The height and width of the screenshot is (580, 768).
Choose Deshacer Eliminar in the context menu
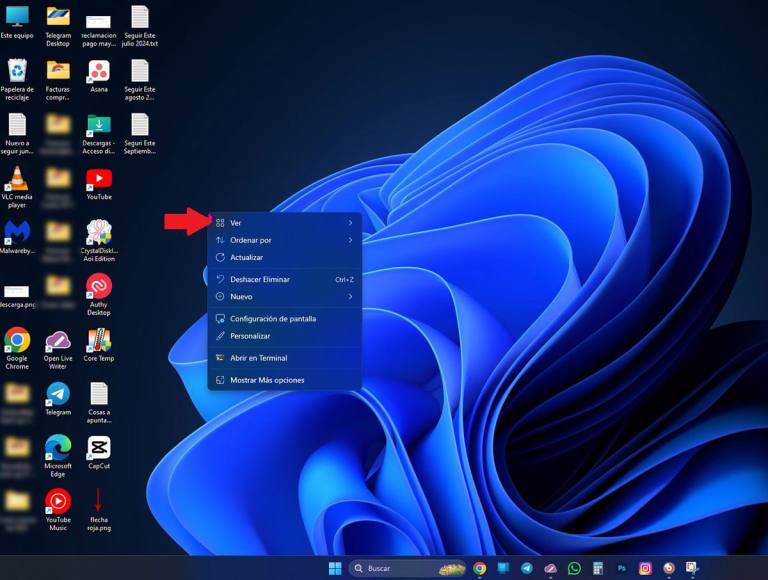285,279
